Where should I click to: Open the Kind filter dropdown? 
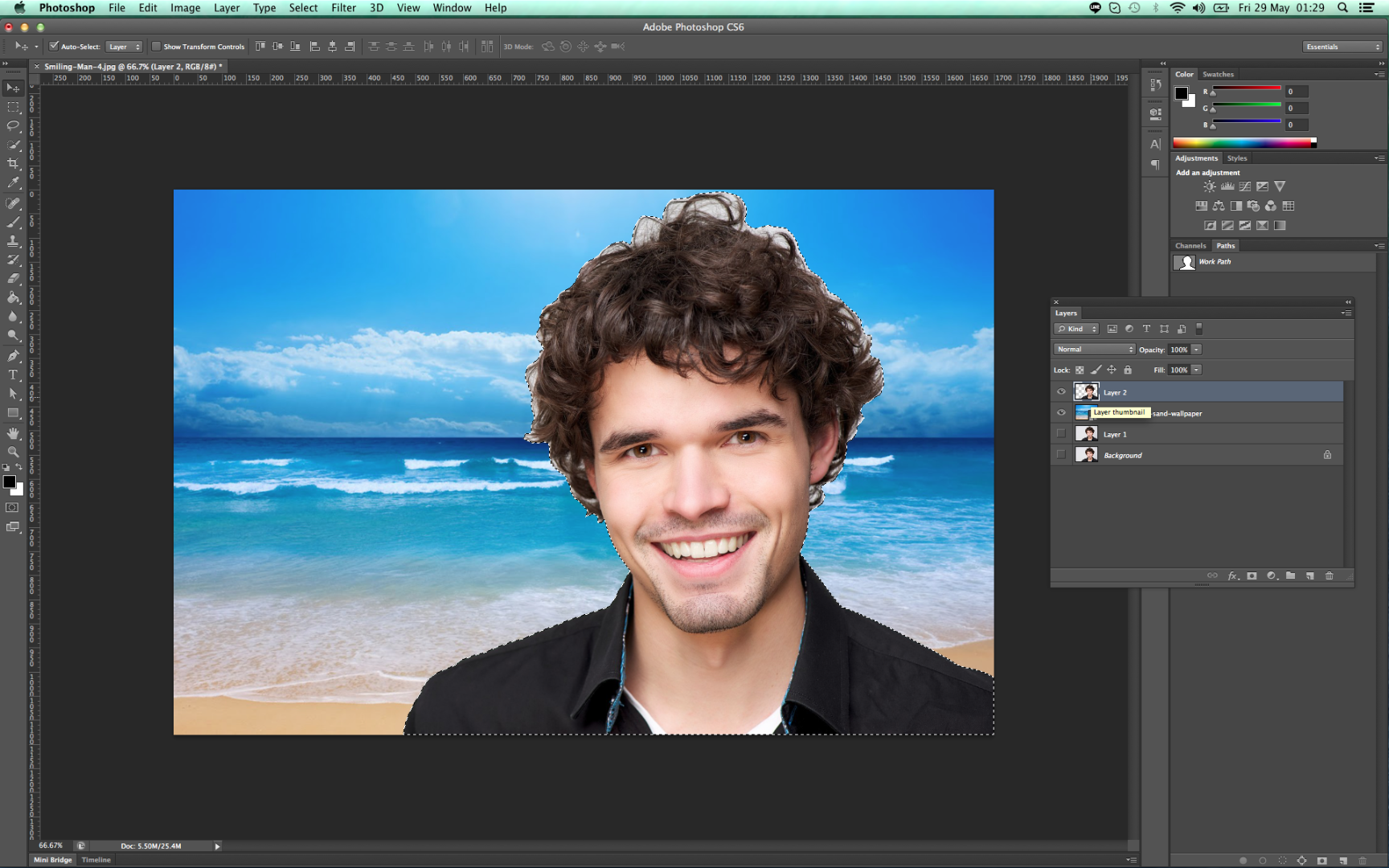[1076, 329]
